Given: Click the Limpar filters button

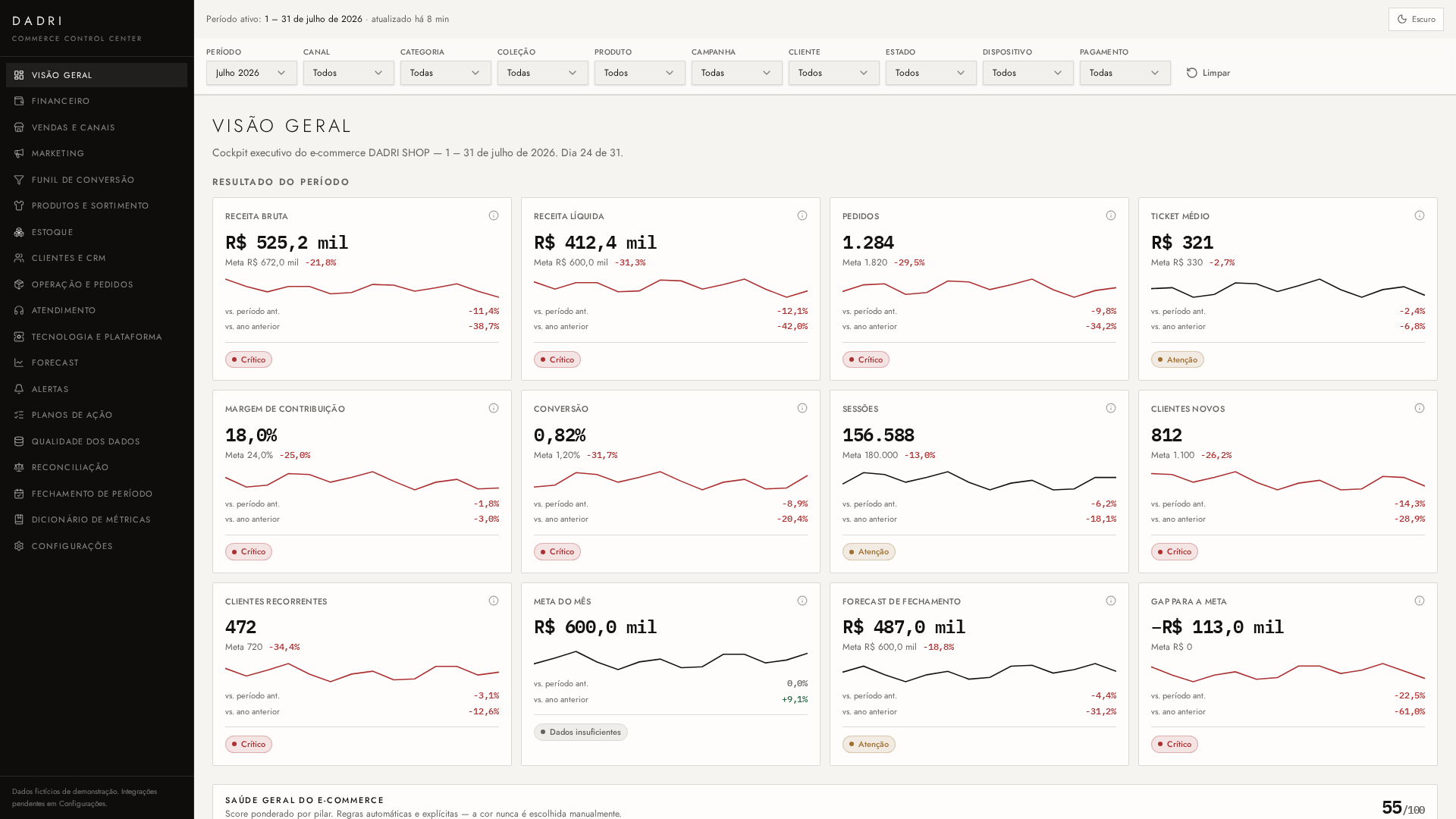Looking at the screenshot, I should coord(1208,73).
